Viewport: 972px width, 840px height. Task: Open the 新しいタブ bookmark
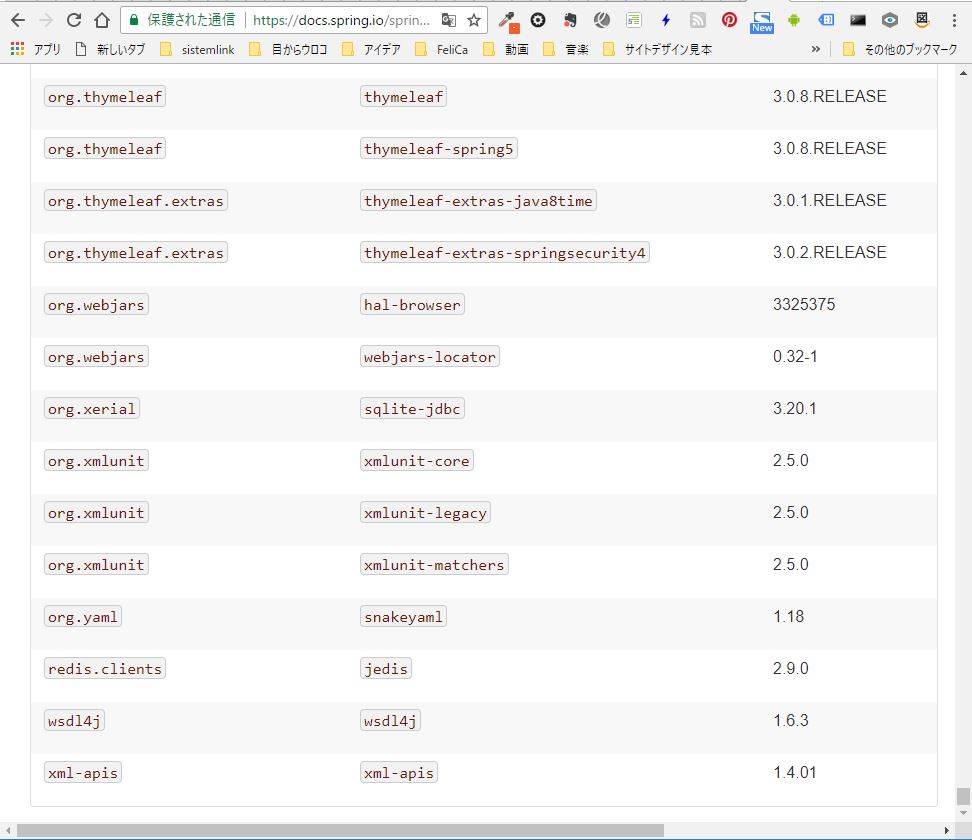pos(110,49)
